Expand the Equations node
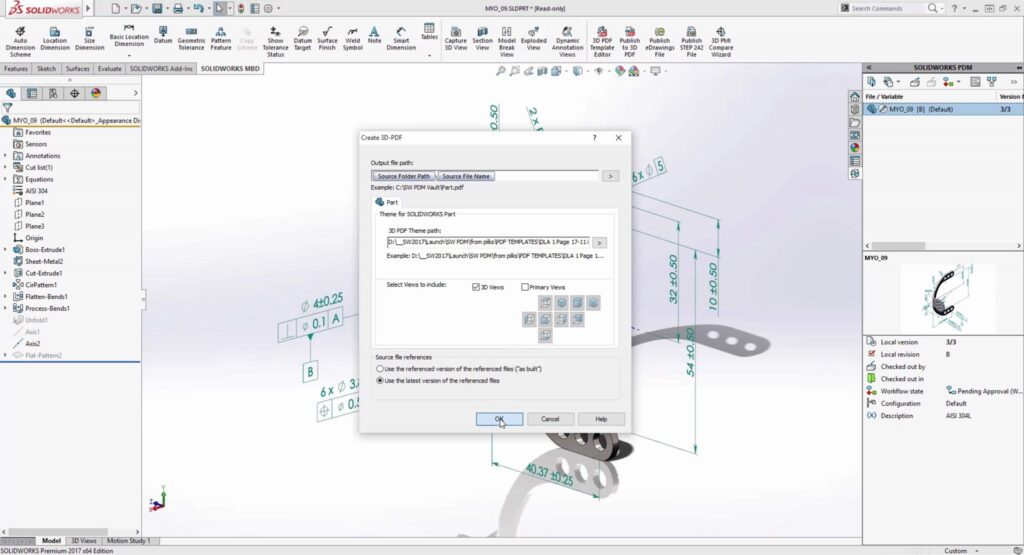 click(5, 180)
